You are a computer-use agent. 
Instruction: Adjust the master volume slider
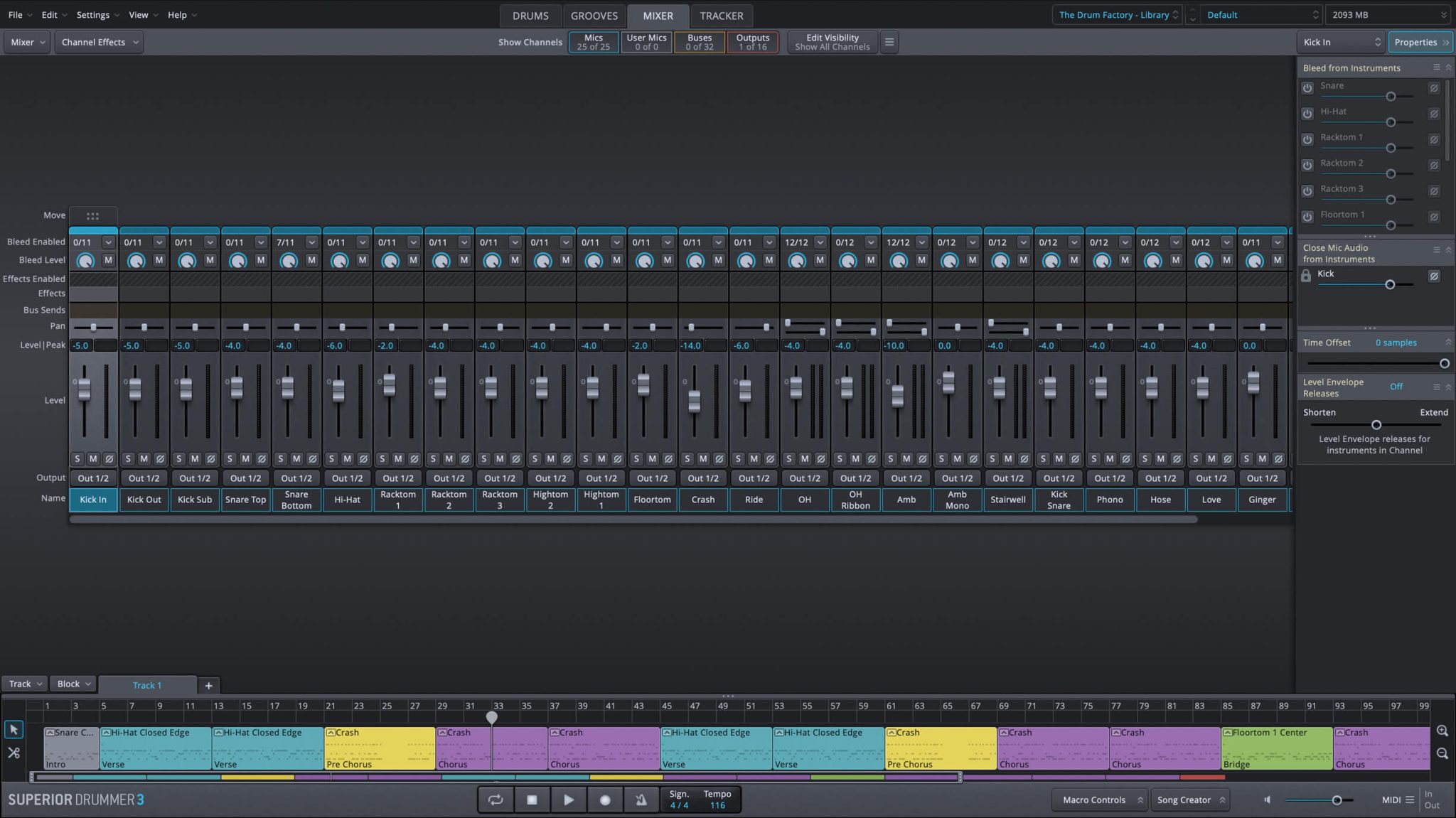[1337, 800]
